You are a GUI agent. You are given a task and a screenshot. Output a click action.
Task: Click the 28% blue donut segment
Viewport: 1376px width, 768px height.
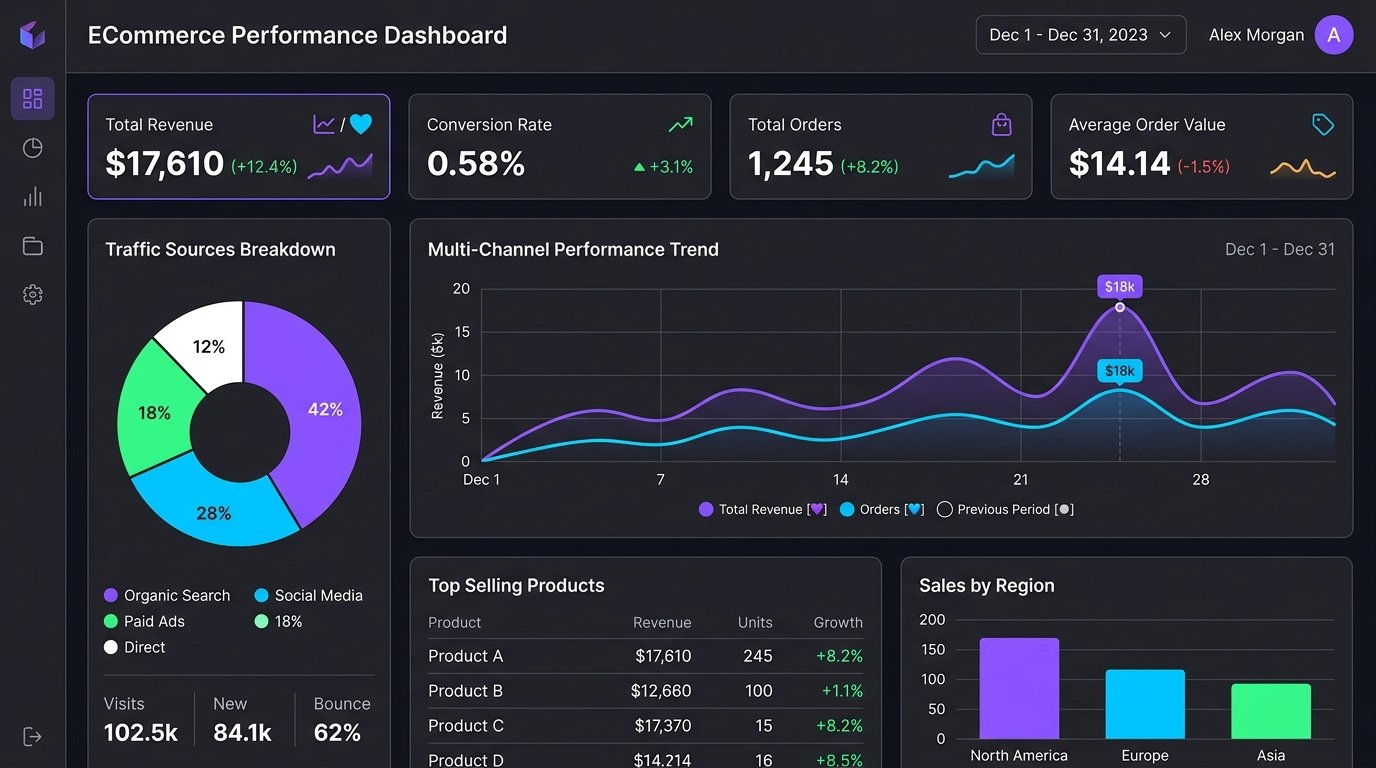[x=214, y=512]
